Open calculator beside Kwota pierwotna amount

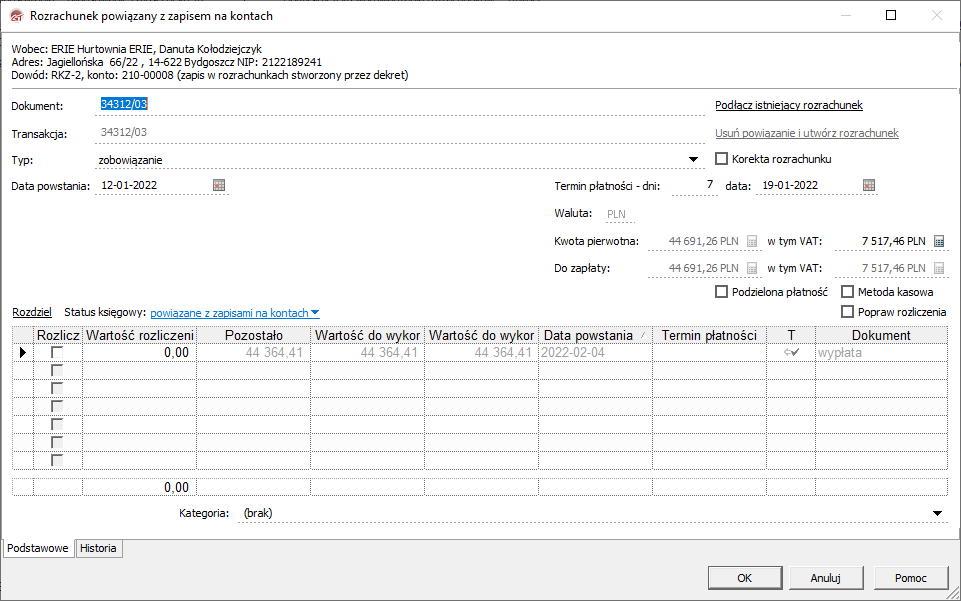pyautogui.click(x=752, y=241)
